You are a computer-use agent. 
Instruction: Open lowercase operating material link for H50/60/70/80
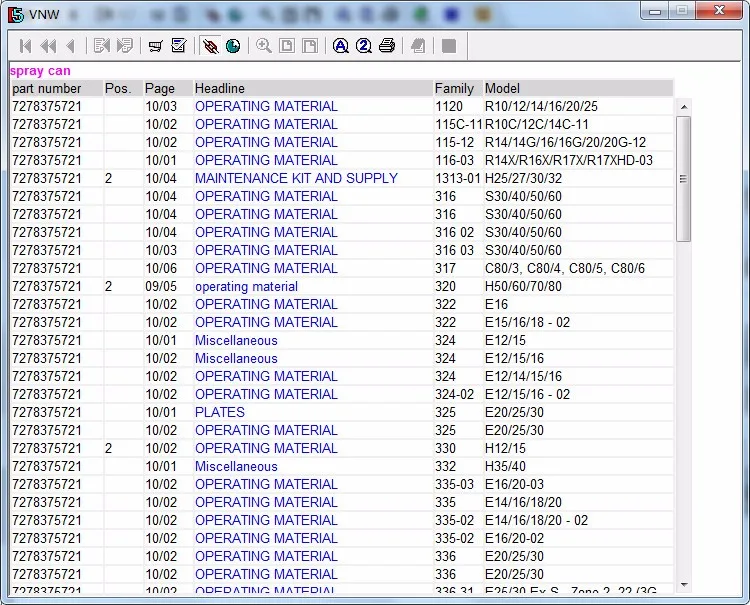246,286
